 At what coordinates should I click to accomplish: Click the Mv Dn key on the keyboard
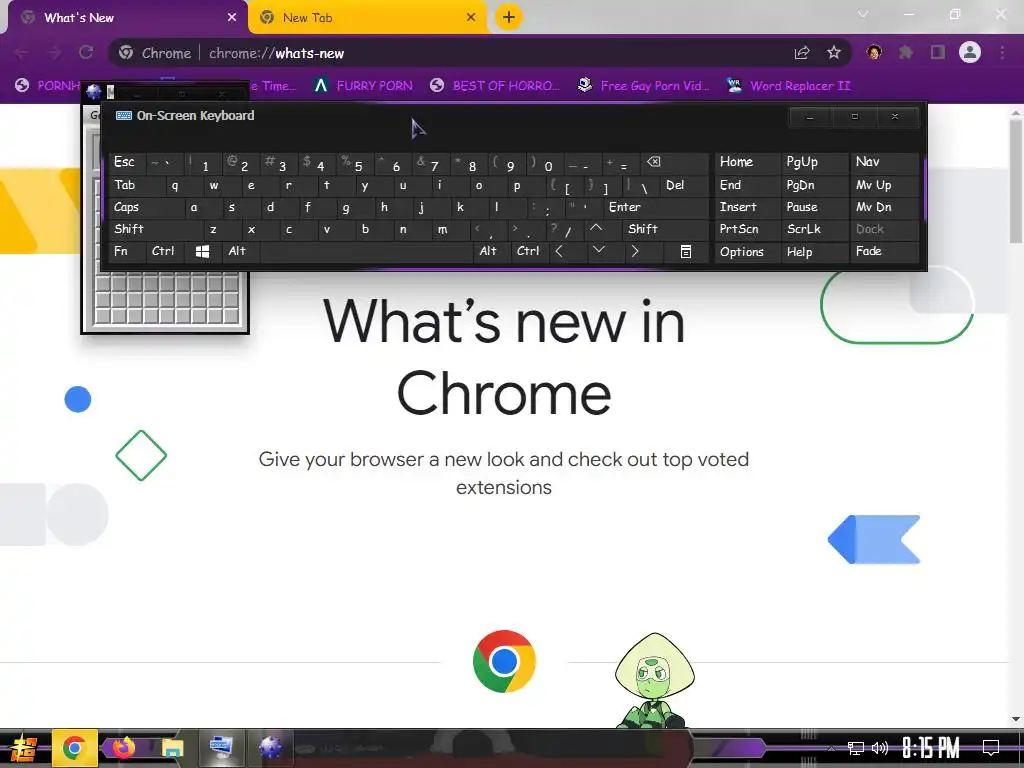(x=884, y=208)
